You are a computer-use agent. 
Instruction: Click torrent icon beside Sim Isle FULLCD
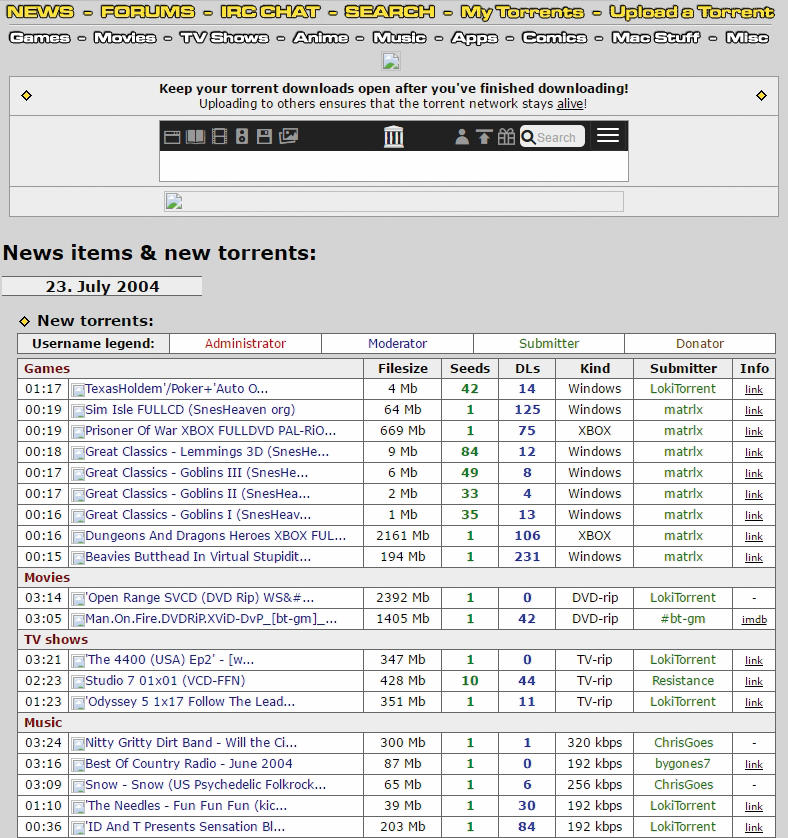[x=78, y=411]
